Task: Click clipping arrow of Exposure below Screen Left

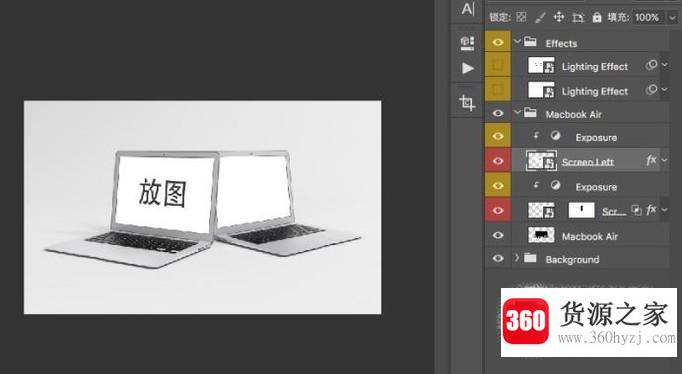Action: coord(536,185)
